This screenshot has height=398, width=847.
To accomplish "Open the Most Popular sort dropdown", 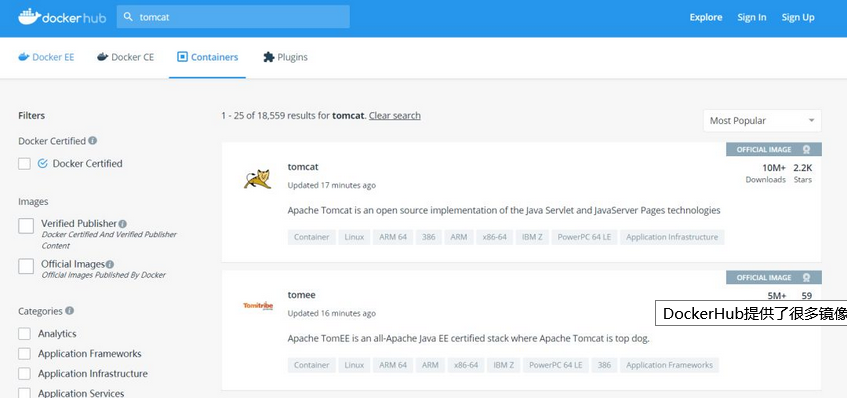I will (x=762, y=120).
